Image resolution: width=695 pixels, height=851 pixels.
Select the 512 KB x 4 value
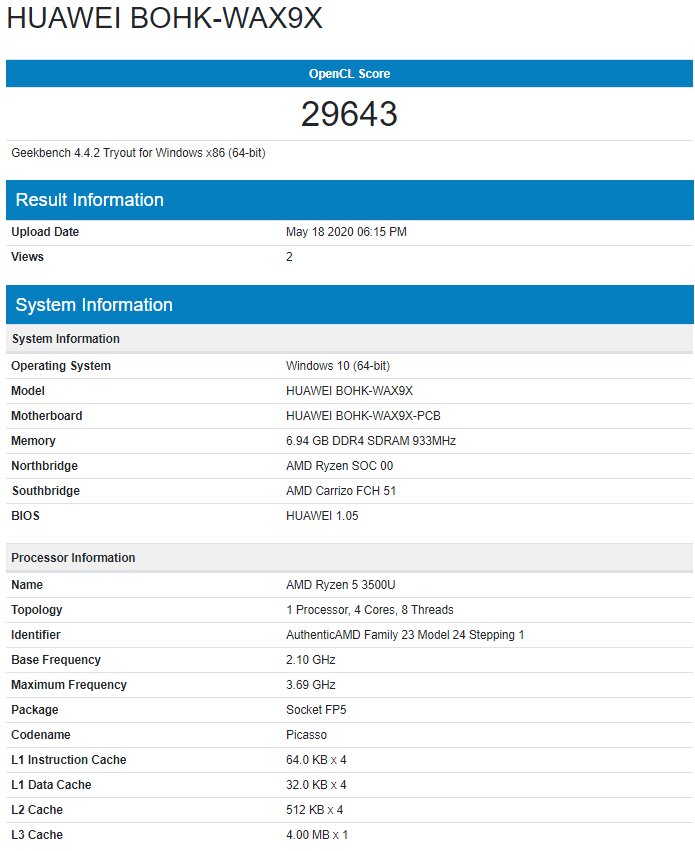point(314,809)
